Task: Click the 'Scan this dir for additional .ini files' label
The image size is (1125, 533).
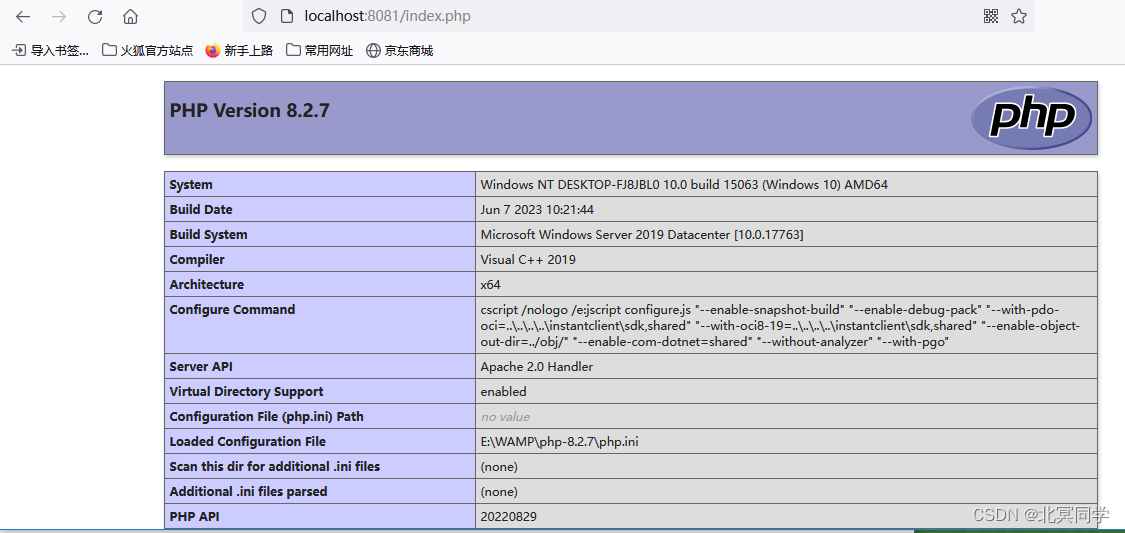Action: (275, 467)
